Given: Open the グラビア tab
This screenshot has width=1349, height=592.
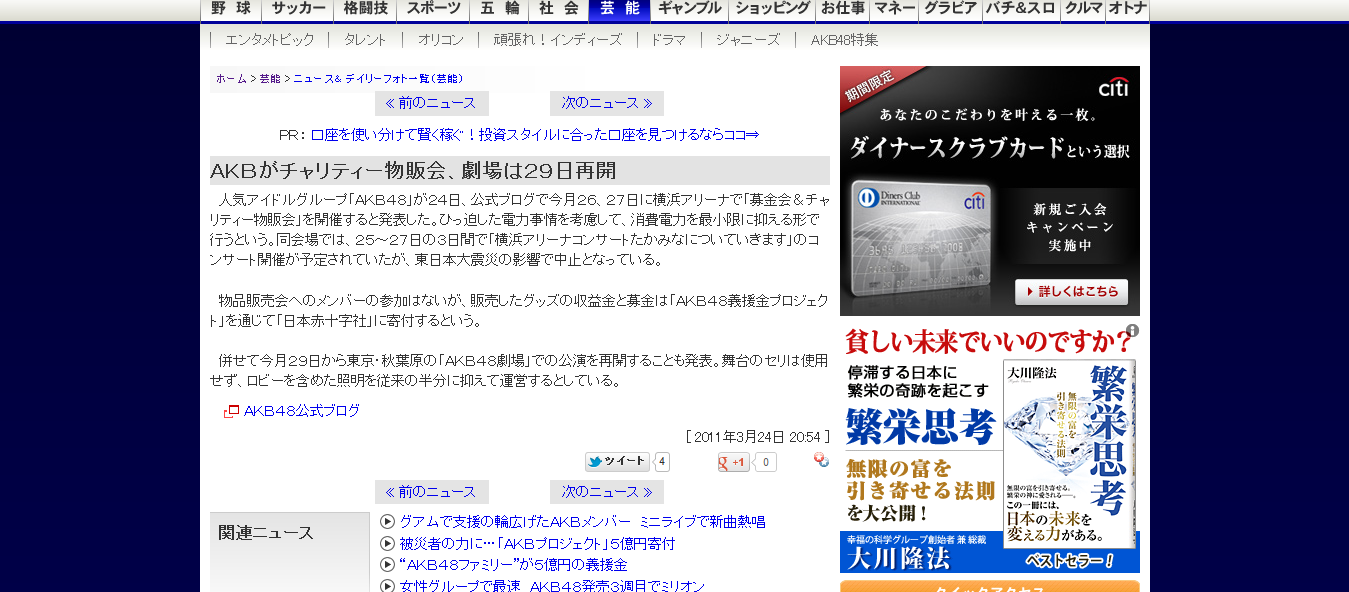Looking at the screenshot, I should pyautogui.click(x=951, y=10).
